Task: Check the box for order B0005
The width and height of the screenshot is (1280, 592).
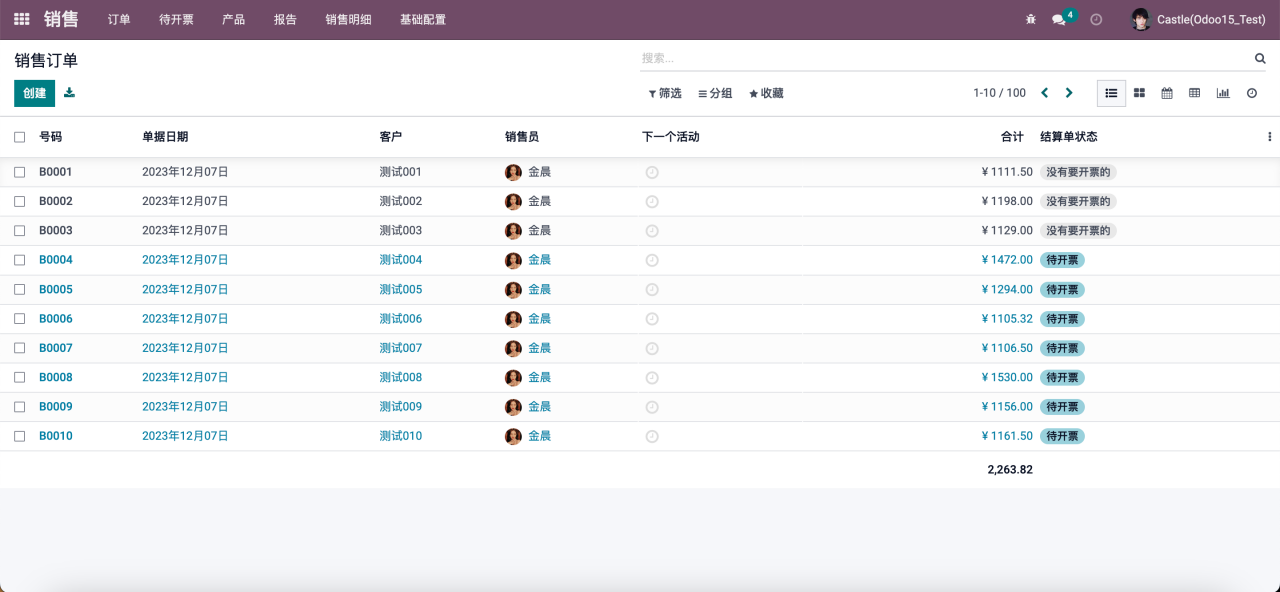Action: (x=19, y=290)
